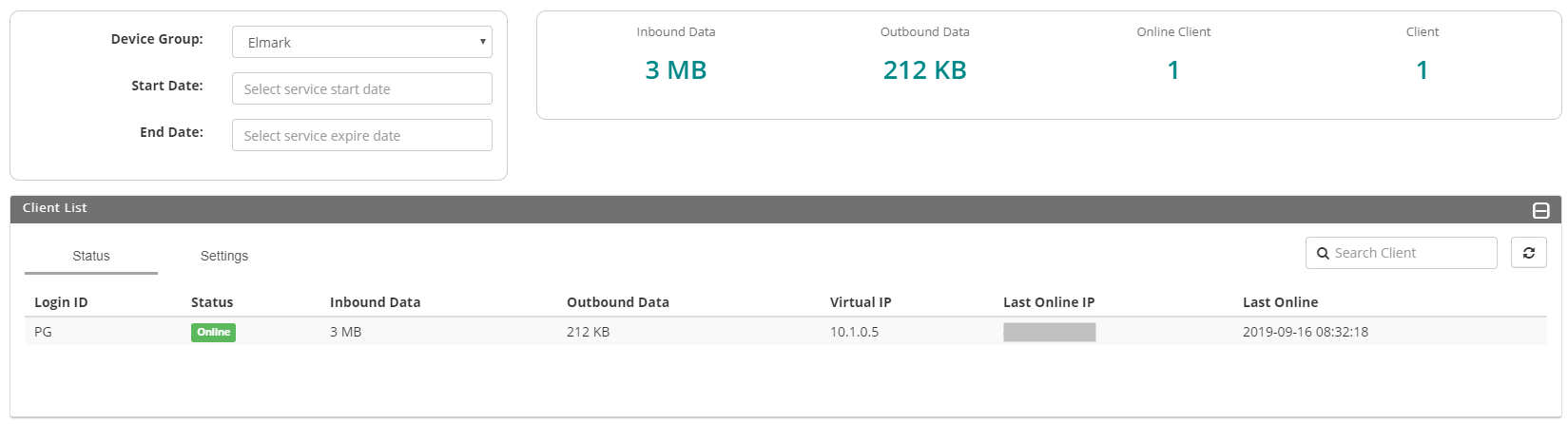Click the Outbound Data column header
The height and width of the screenshot is (424, 1568).
tap(618, 302)
